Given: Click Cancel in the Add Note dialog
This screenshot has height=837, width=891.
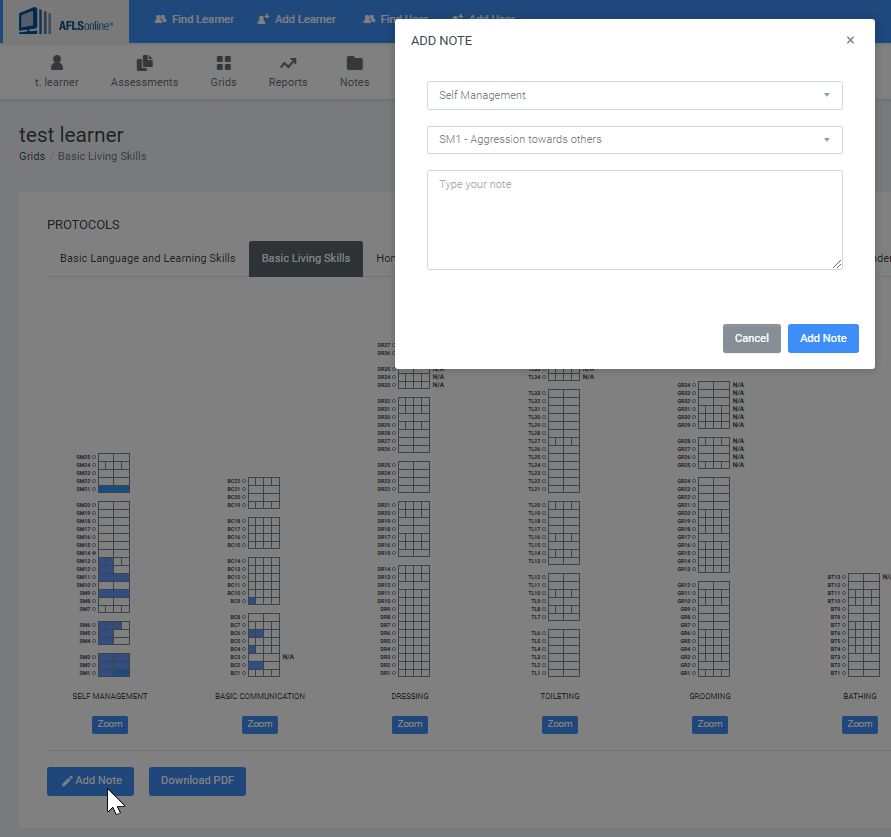Looking at the screenshot, I should pyautogui.click(x=751, y=338).
